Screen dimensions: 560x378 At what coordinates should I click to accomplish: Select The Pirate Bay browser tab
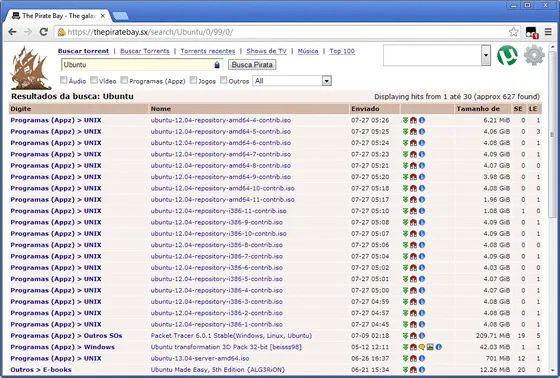[x=59, y=16]
